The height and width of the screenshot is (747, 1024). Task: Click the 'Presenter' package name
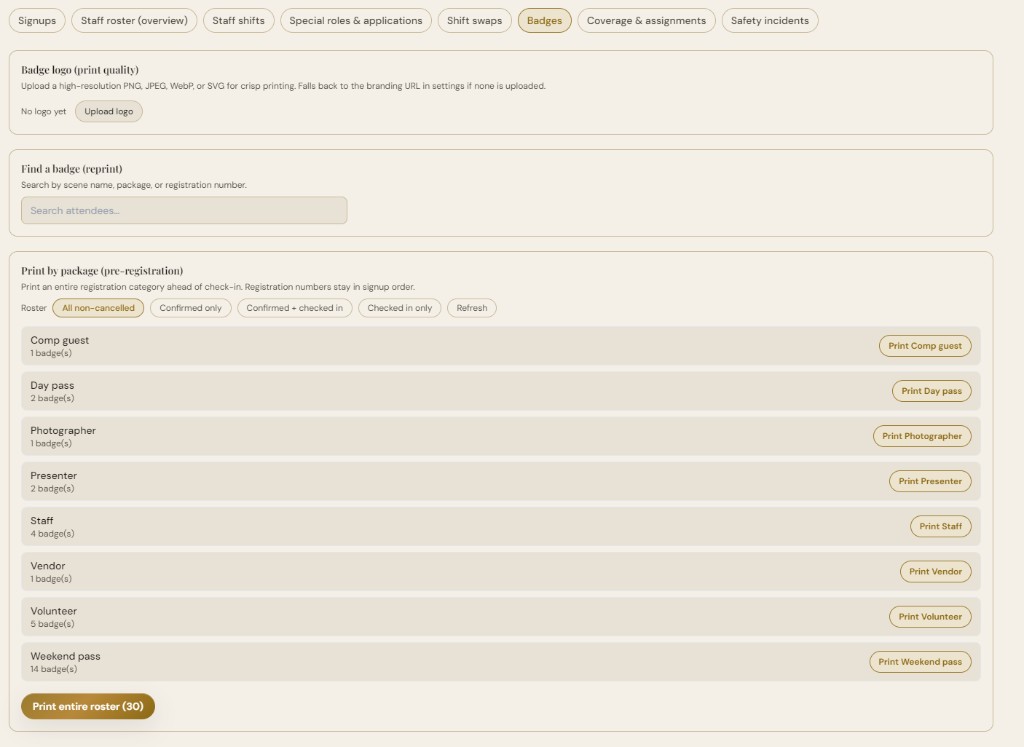[54, 475]
